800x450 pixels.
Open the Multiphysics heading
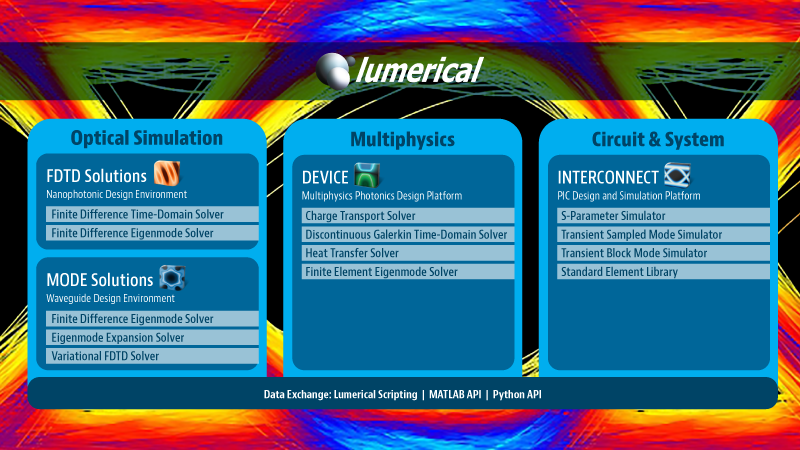point(402,139)
